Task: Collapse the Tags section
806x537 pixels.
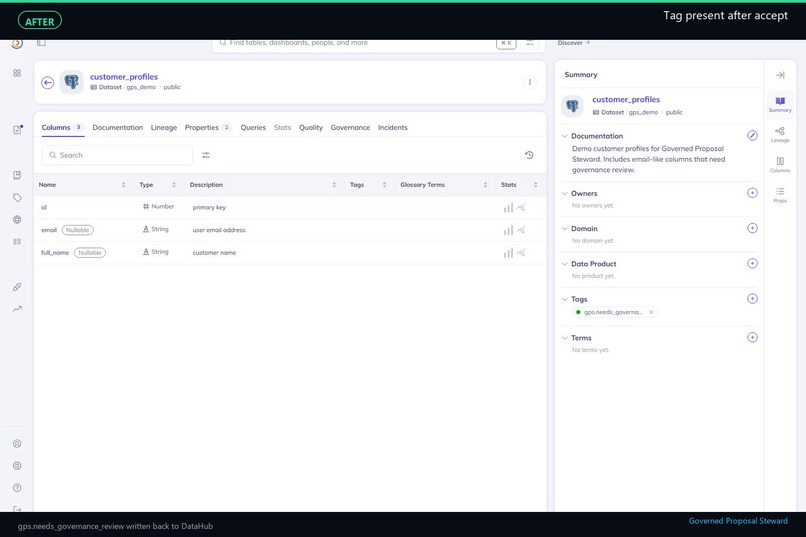Action: click(x=564, y=299)
